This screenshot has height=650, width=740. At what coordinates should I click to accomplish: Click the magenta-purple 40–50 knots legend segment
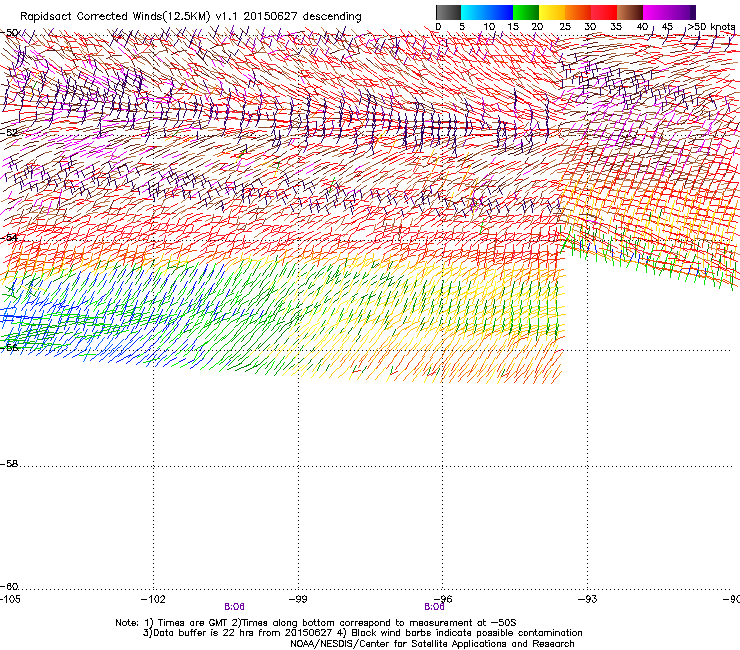[x=669, y=12]
